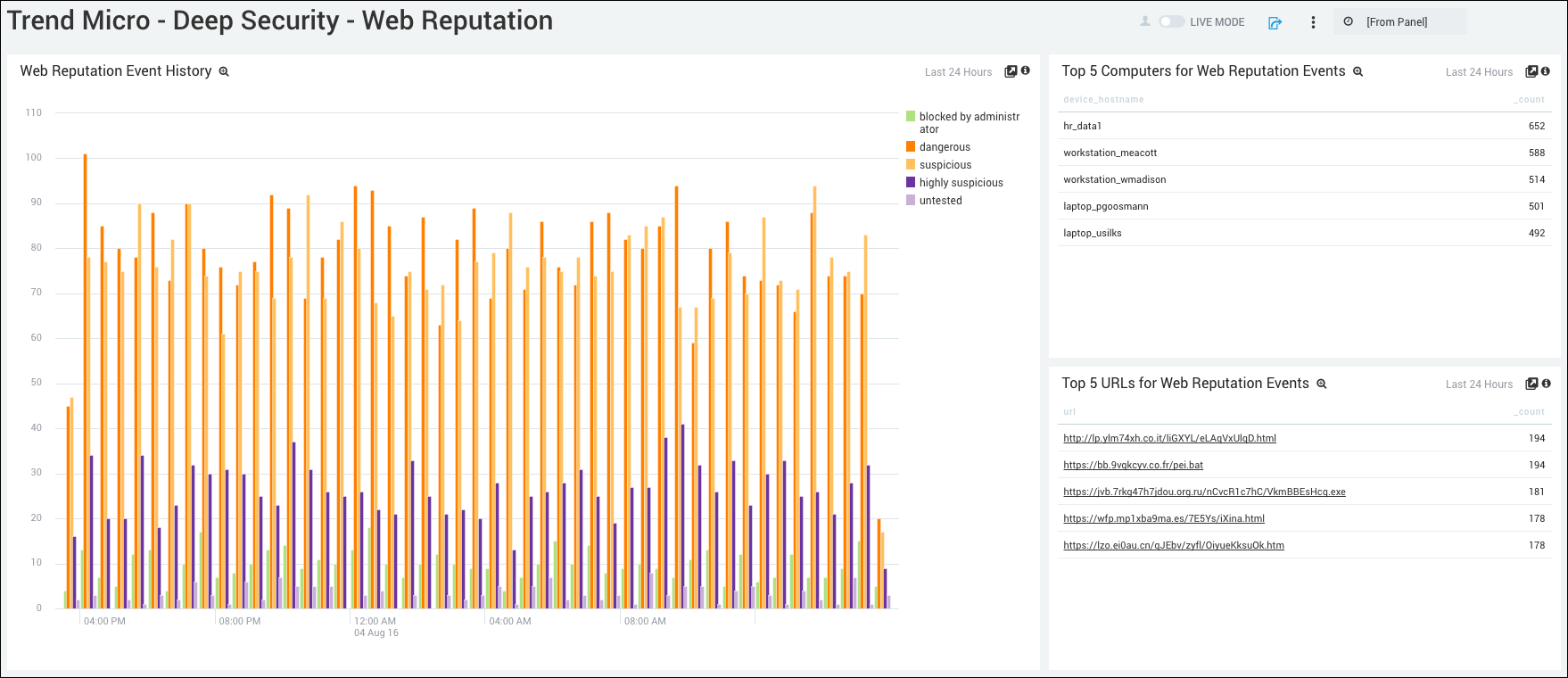
Task: Open the three-dot more options menu
Action: (x=1313, y=22)
